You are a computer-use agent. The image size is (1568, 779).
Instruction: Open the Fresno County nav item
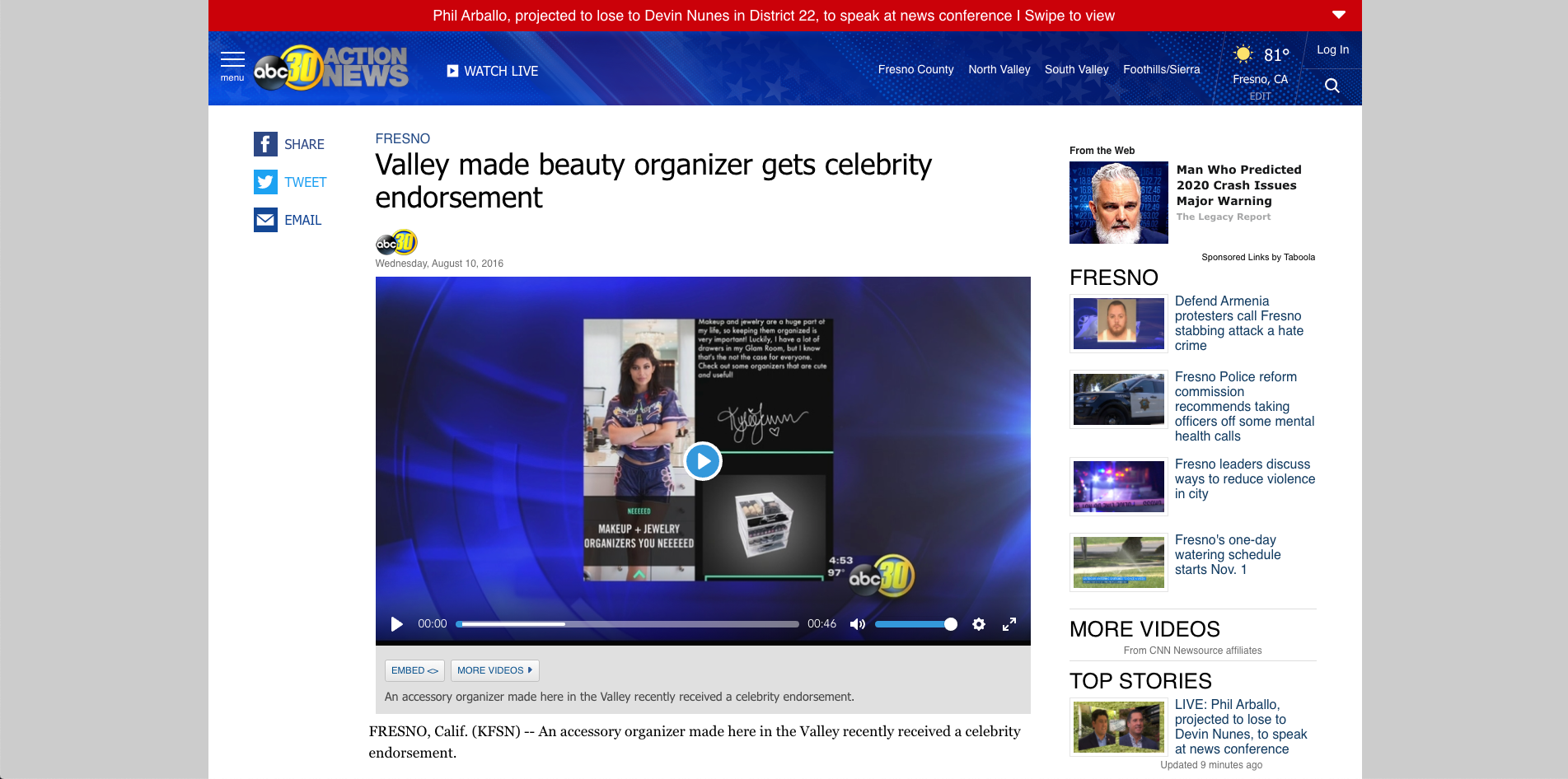coord(915,69)
